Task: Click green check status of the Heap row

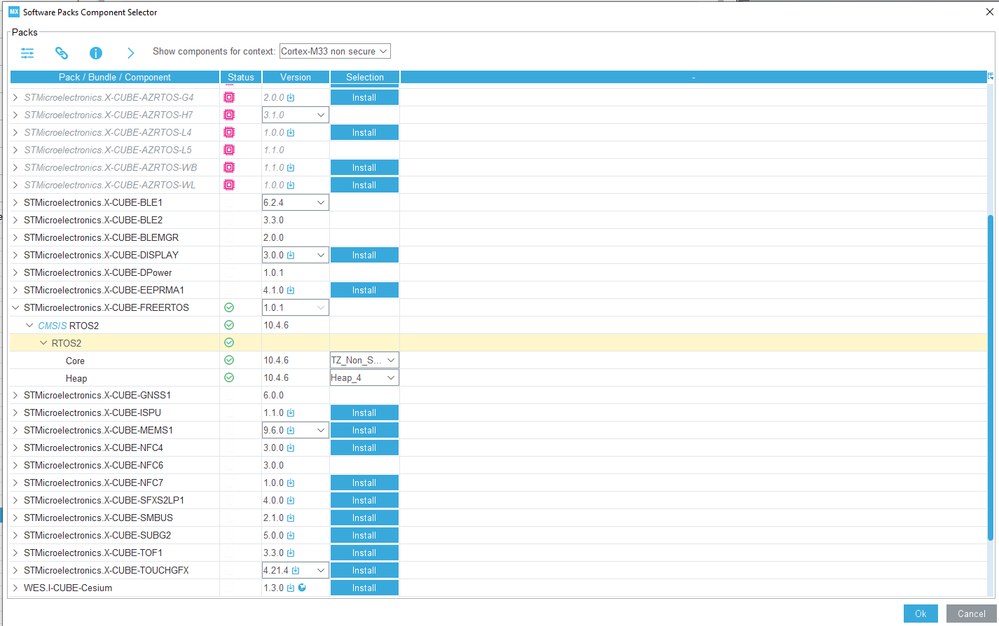Action: click(229, 378)
